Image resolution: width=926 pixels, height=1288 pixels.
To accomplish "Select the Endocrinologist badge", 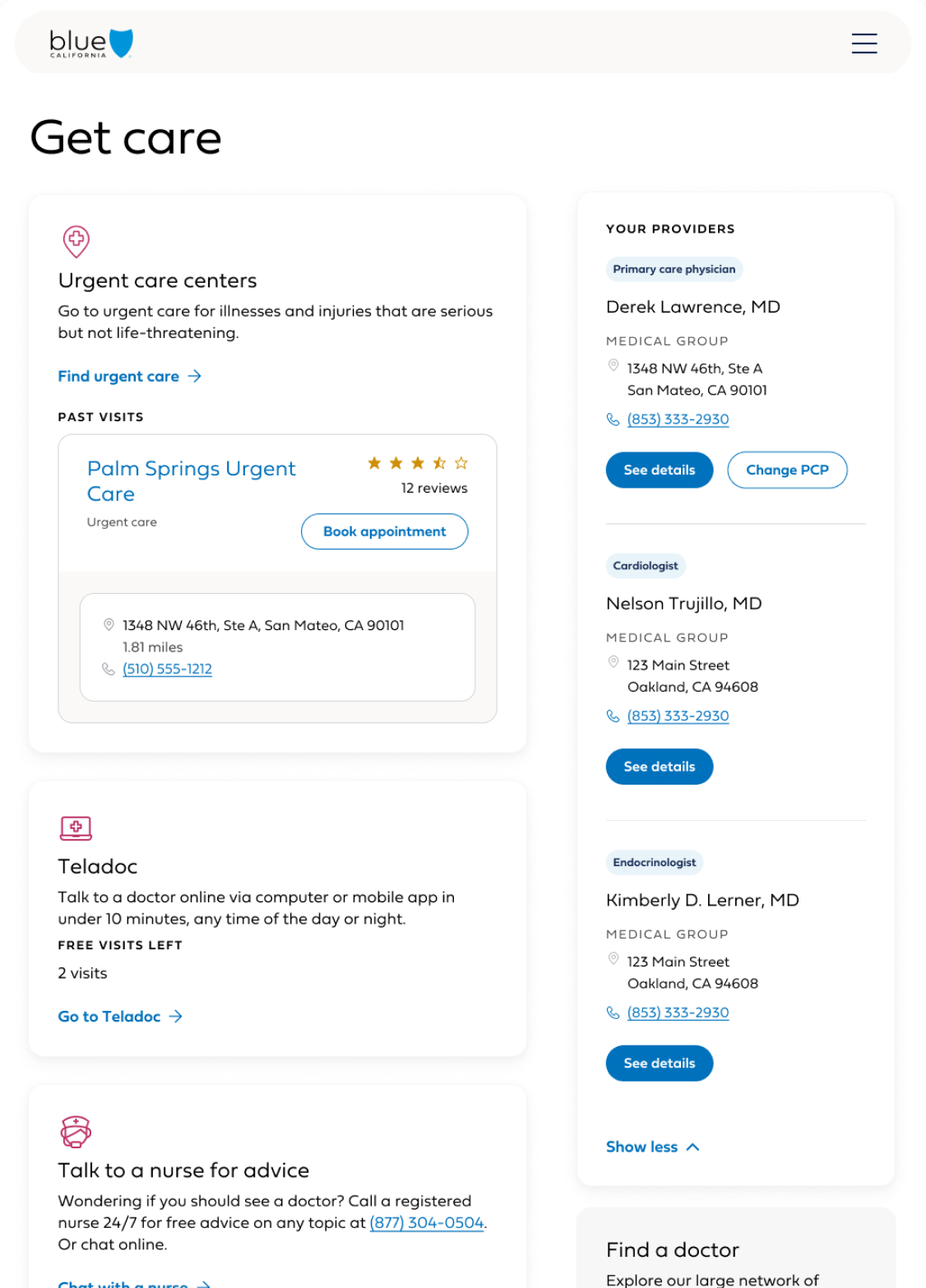I will tap(654, 863).
